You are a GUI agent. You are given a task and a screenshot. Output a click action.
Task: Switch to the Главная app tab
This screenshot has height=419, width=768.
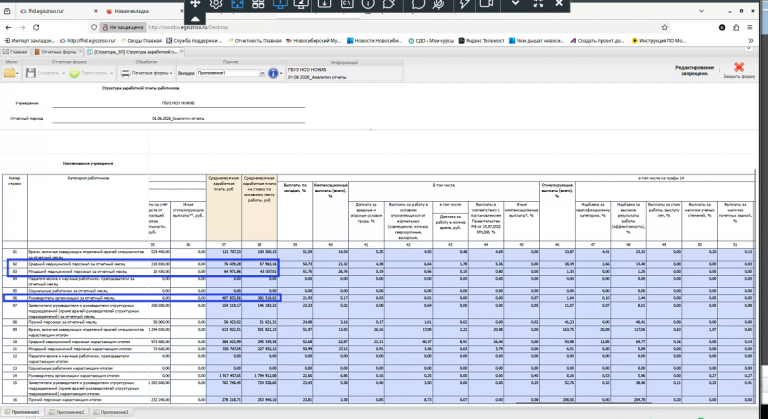[16, 51]
